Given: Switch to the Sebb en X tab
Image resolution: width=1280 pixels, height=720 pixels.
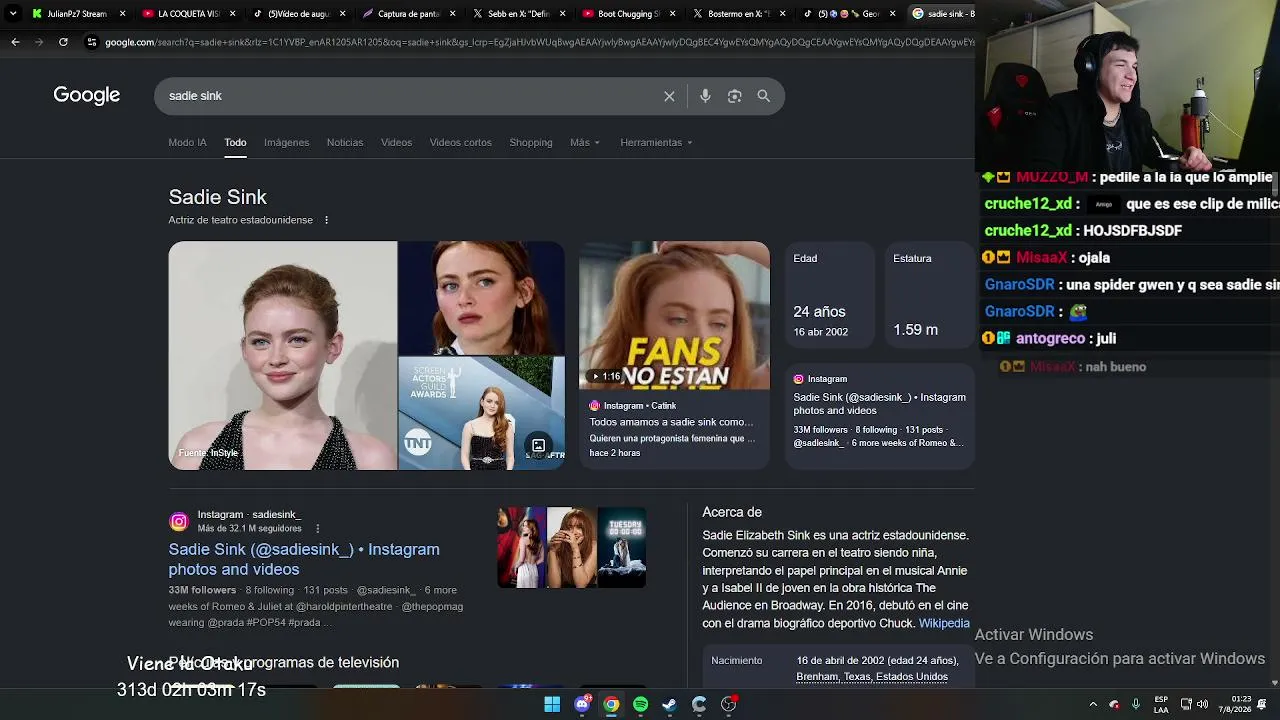Looking at the screenshot, I should pyautogui.click(x=517, y=14).
